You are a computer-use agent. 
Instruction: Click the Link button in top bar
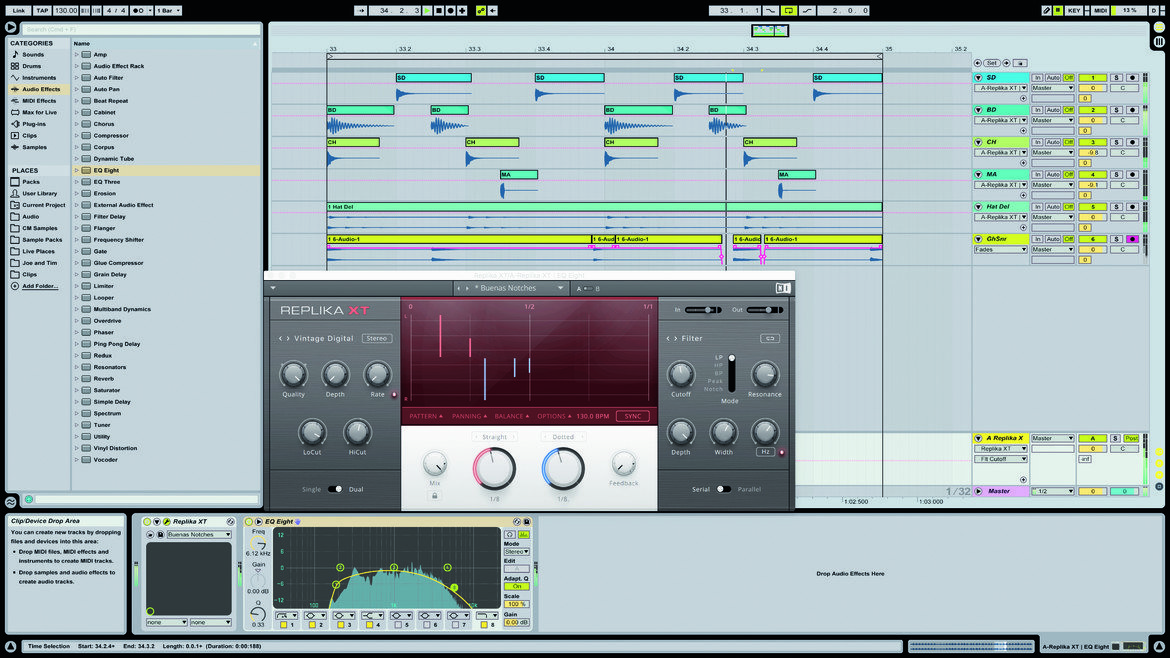(x=18, y=10)
